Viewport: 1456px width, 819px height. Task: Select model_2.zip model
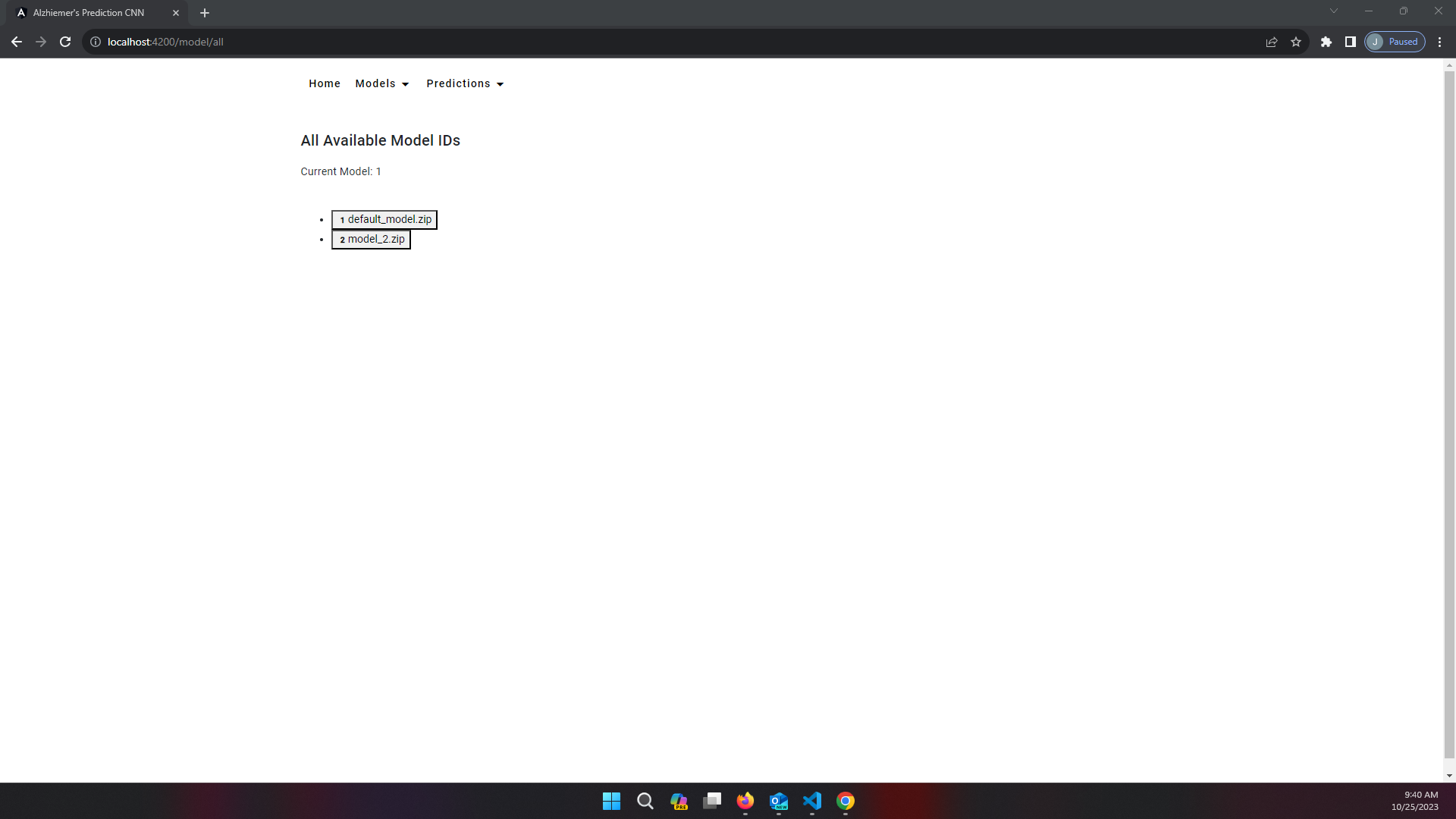point(371,240)
